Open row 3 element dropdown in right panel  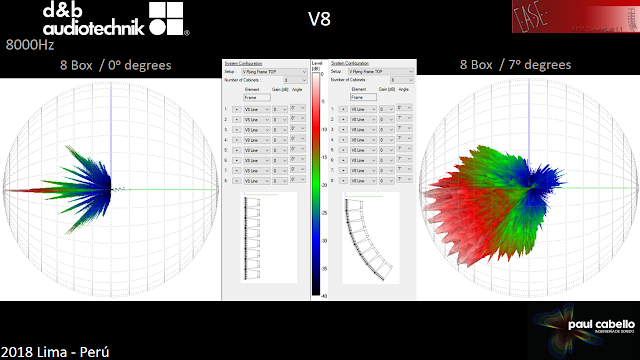click(x=363, y=130)
